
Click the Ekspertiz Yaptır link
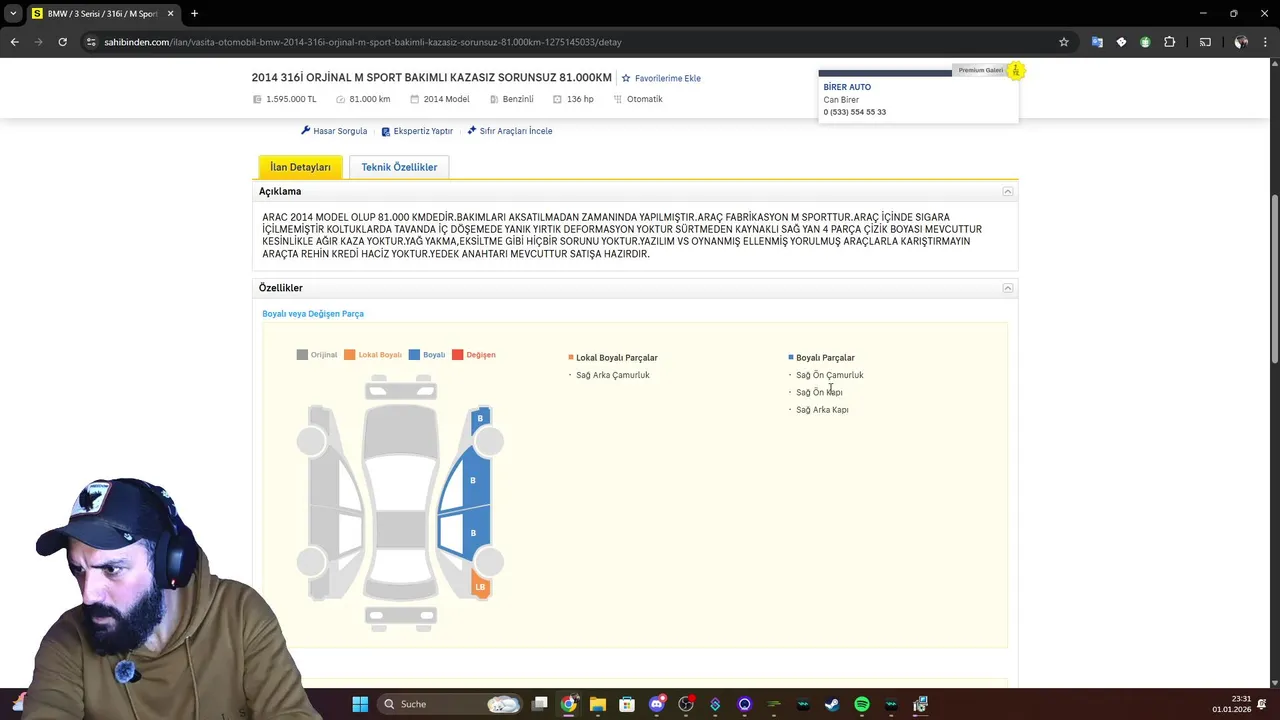pos(417,131)
